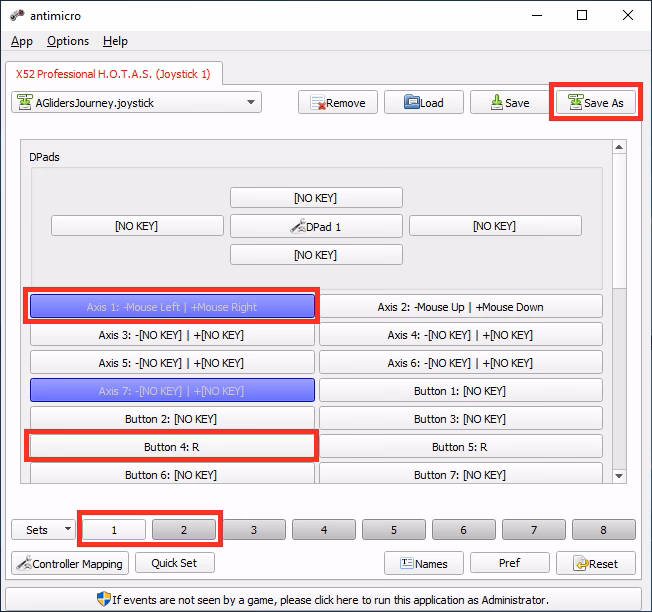Open Axis 5 mapping
Image resolution: width=652 pixels, height=612 pixels.
(172, 363)
